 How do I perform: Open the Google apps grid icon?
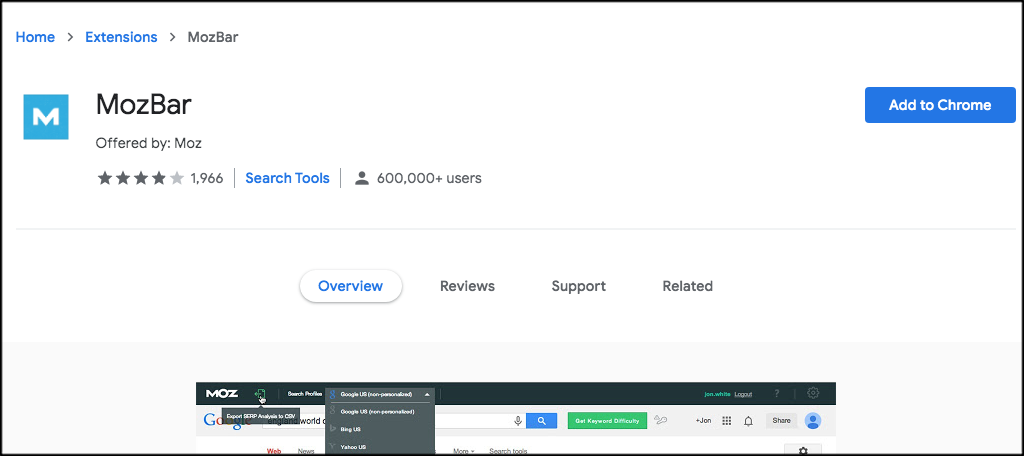click(726, 421)
